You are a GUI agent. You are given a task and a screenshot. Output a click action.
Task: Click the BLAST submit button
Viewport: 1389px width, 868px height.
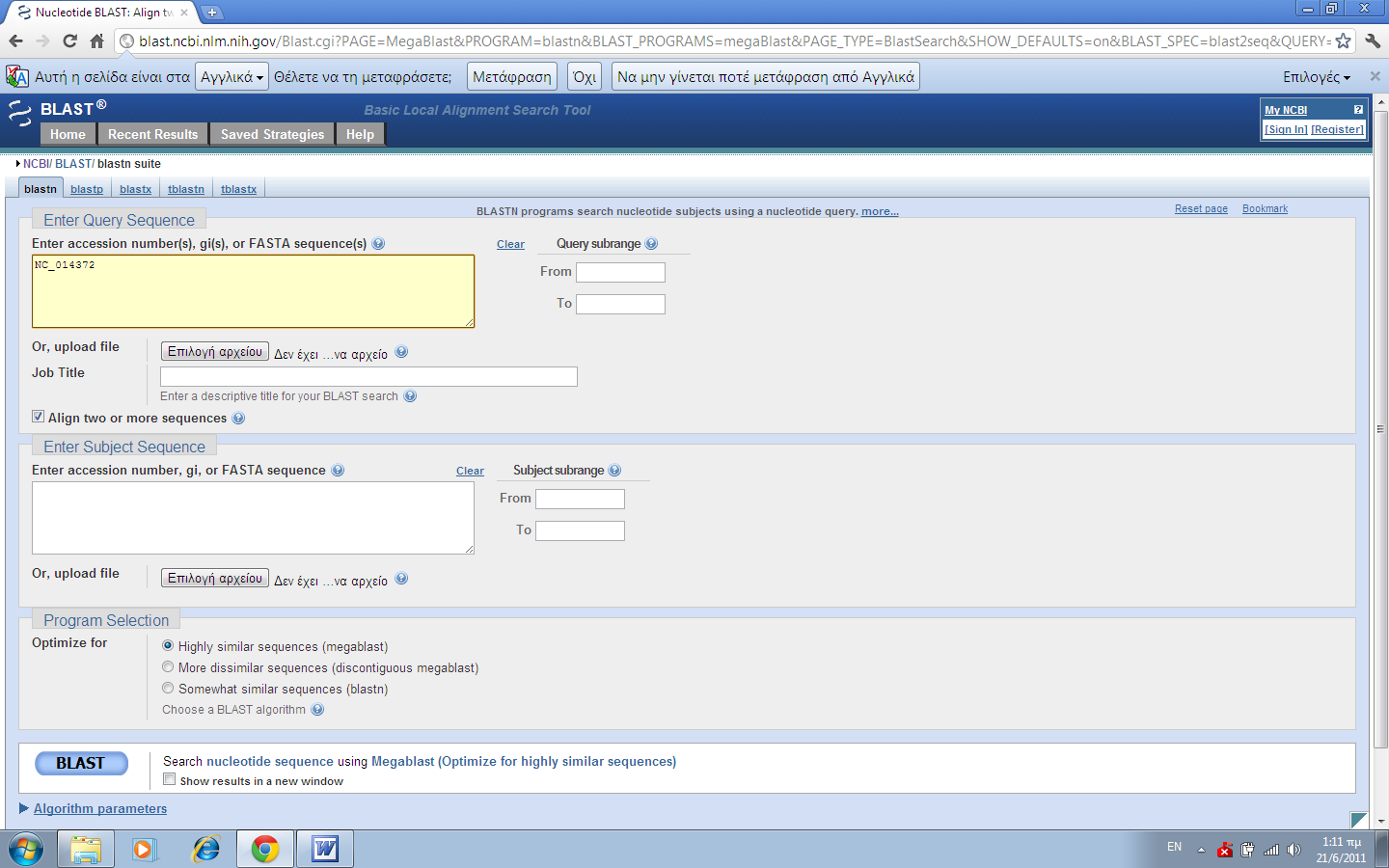(81, 763)
